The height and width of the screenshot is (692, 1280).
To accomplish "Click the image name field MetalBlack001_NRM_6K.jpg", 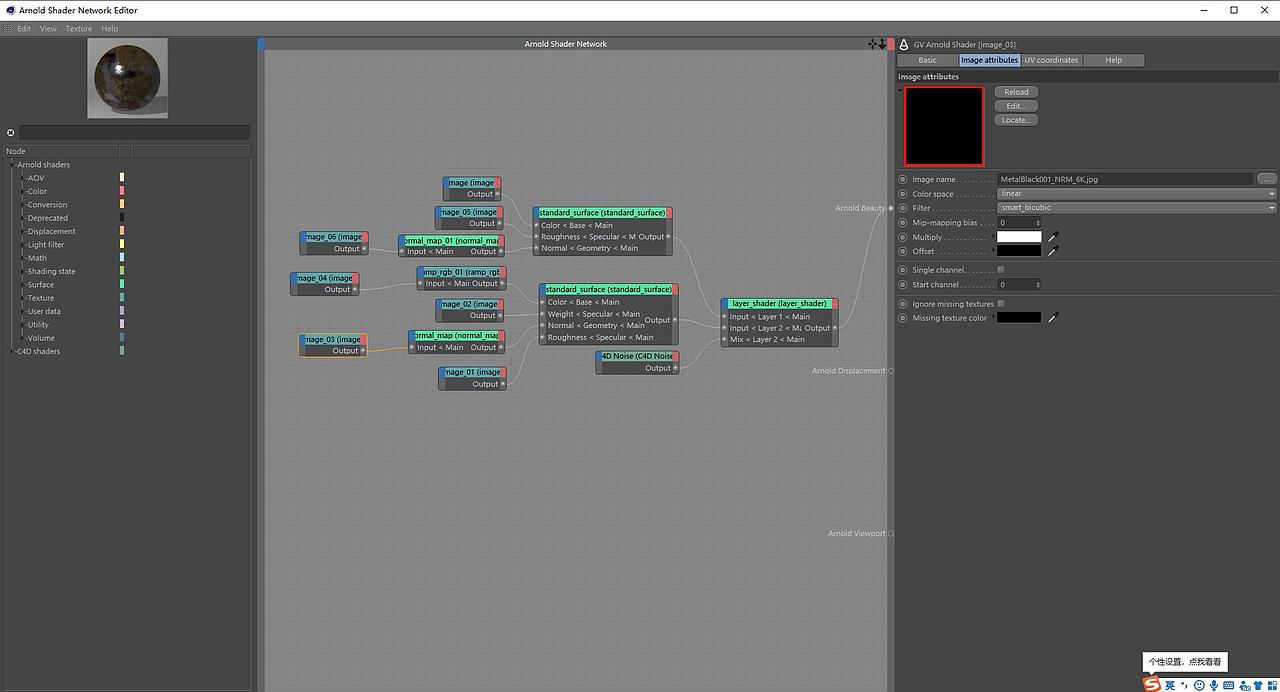I will click(x=1125, y=180).
